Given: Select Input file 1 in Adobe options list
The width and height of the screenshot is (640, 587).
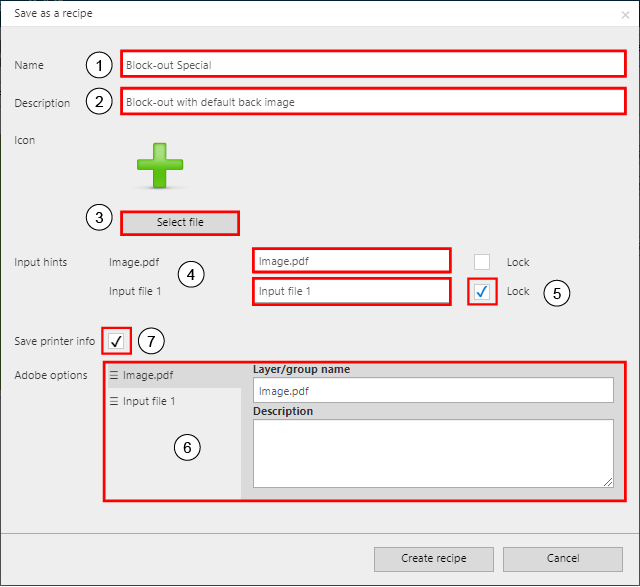Looking at the screenshot, I should click(x=149, y=401).
